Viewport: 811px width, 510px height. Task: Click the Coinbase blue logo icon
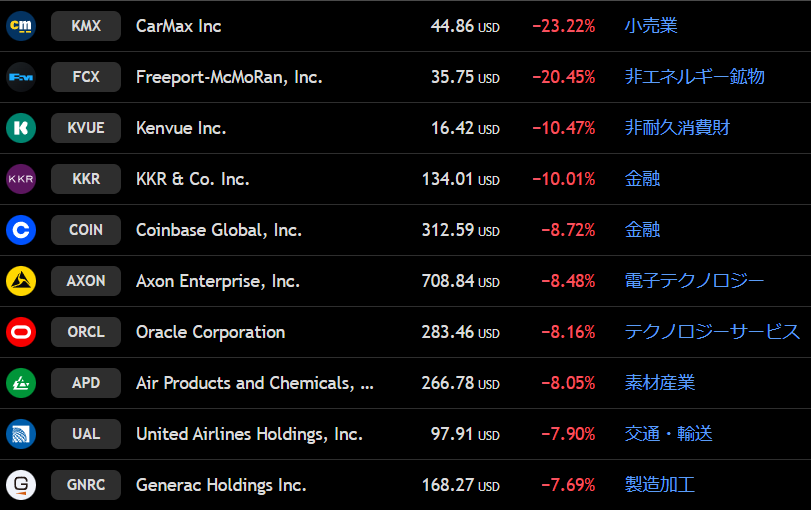(x=21, y=230)
